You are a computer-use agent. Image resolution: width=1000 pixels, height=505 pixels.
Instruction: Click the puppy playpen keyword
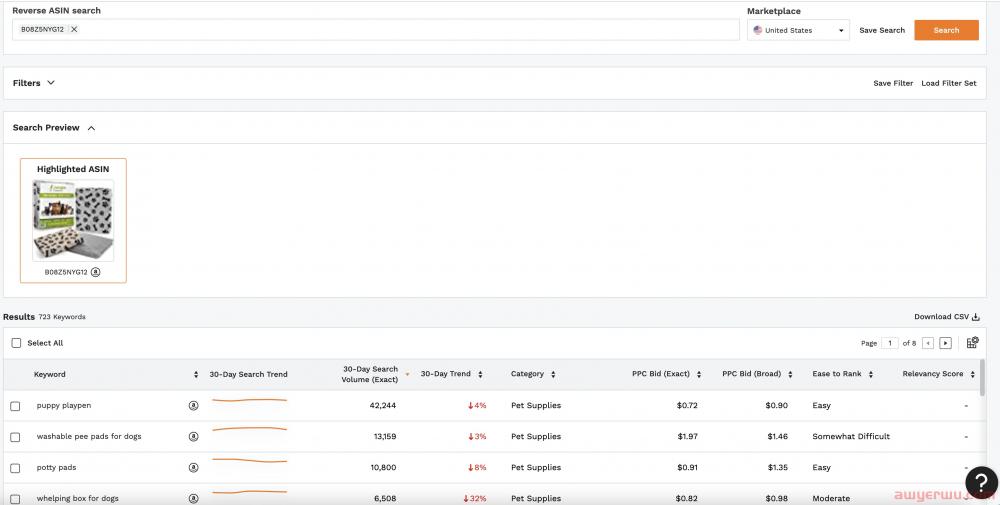click(64, 406)
